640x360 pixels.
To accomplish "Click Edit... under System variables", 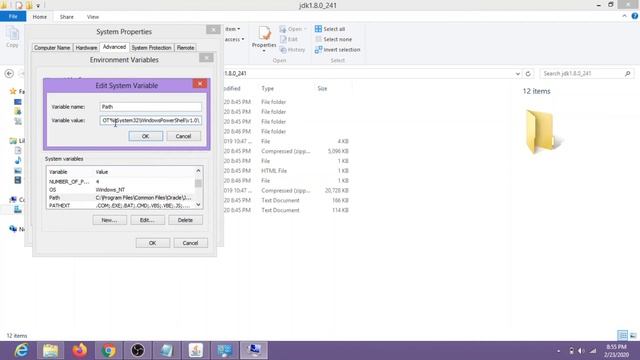I will pos(147,220).
